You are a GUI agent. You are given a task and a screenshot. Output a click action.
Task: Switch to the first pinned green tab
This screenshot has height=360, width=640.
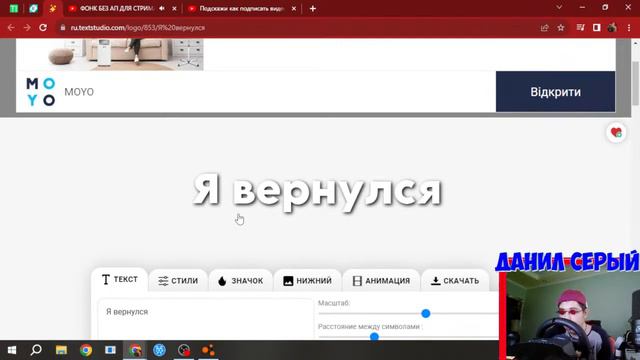(x=13, y=9)
